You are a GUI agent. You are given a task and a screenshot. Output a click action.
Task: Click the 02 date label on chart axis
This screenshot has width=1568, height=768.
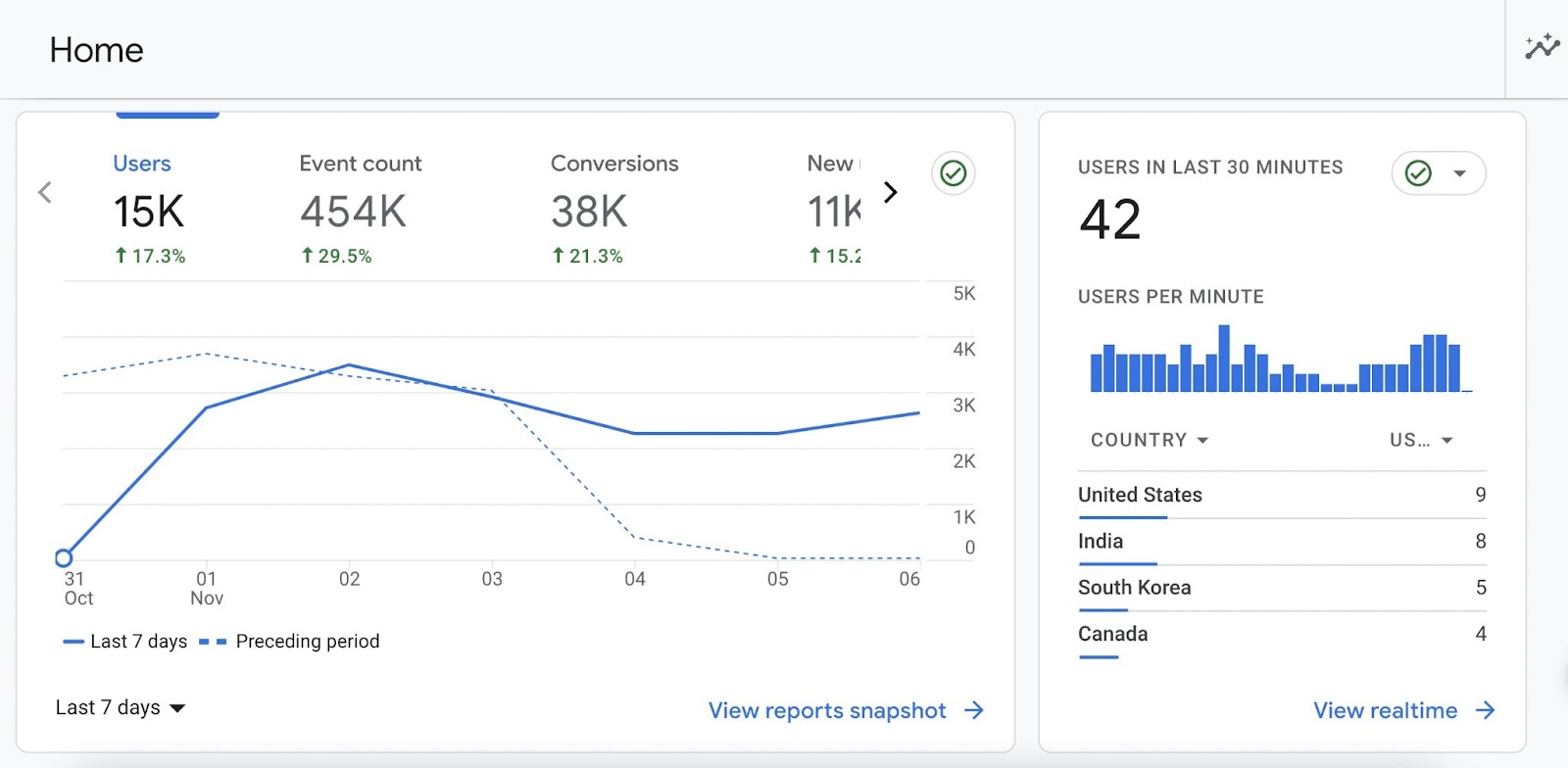tap(350, 579)
